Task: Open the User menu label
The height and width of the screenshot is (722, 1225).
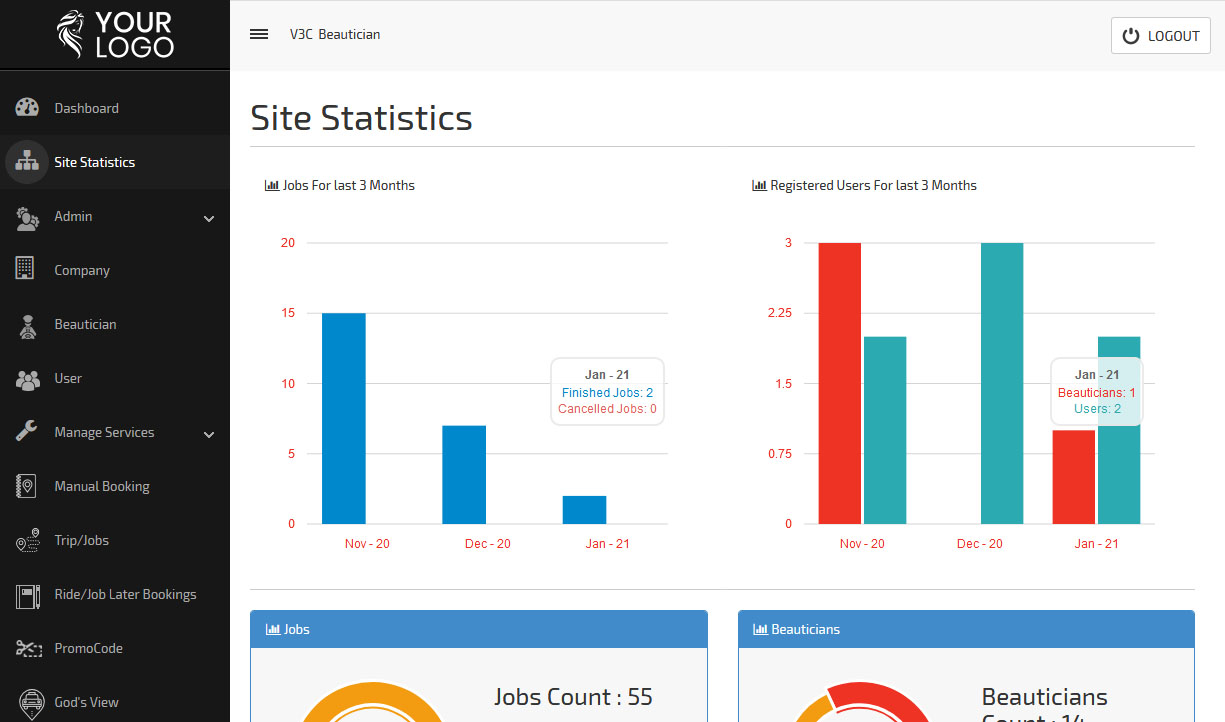Action: click(x=68, y=378)
